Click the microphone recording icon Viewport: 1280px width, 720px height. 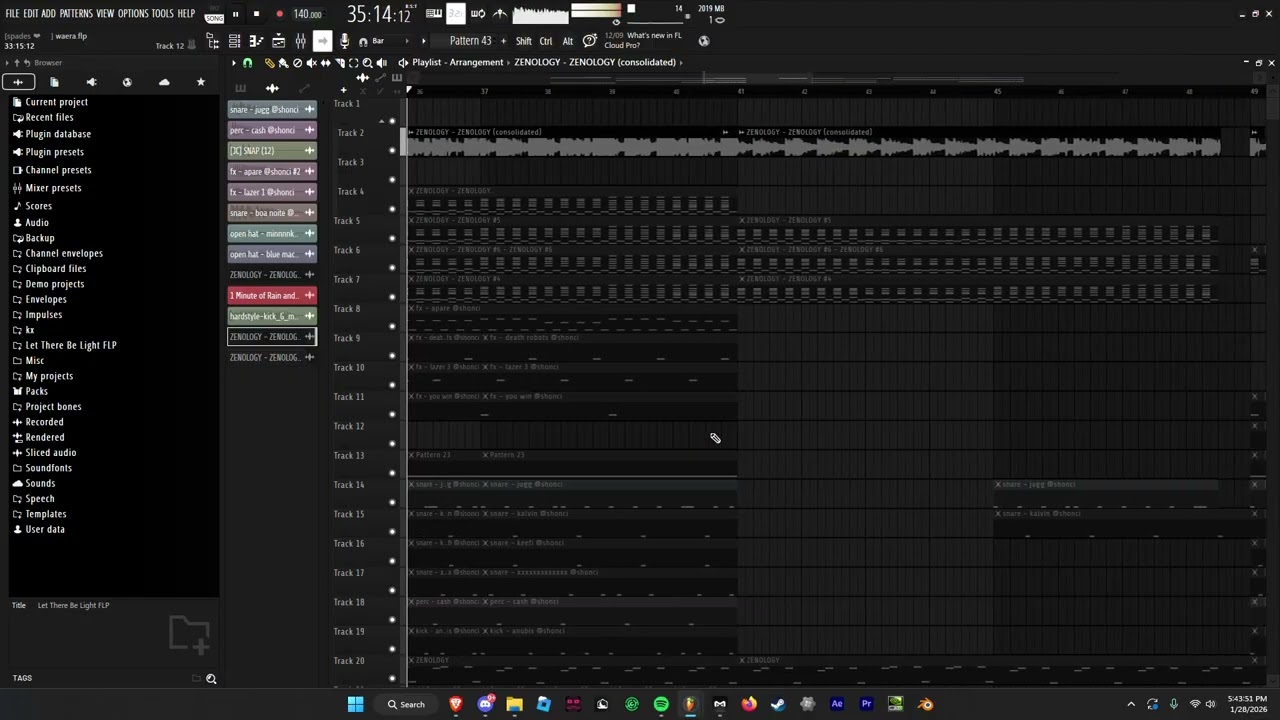[344, 41]
